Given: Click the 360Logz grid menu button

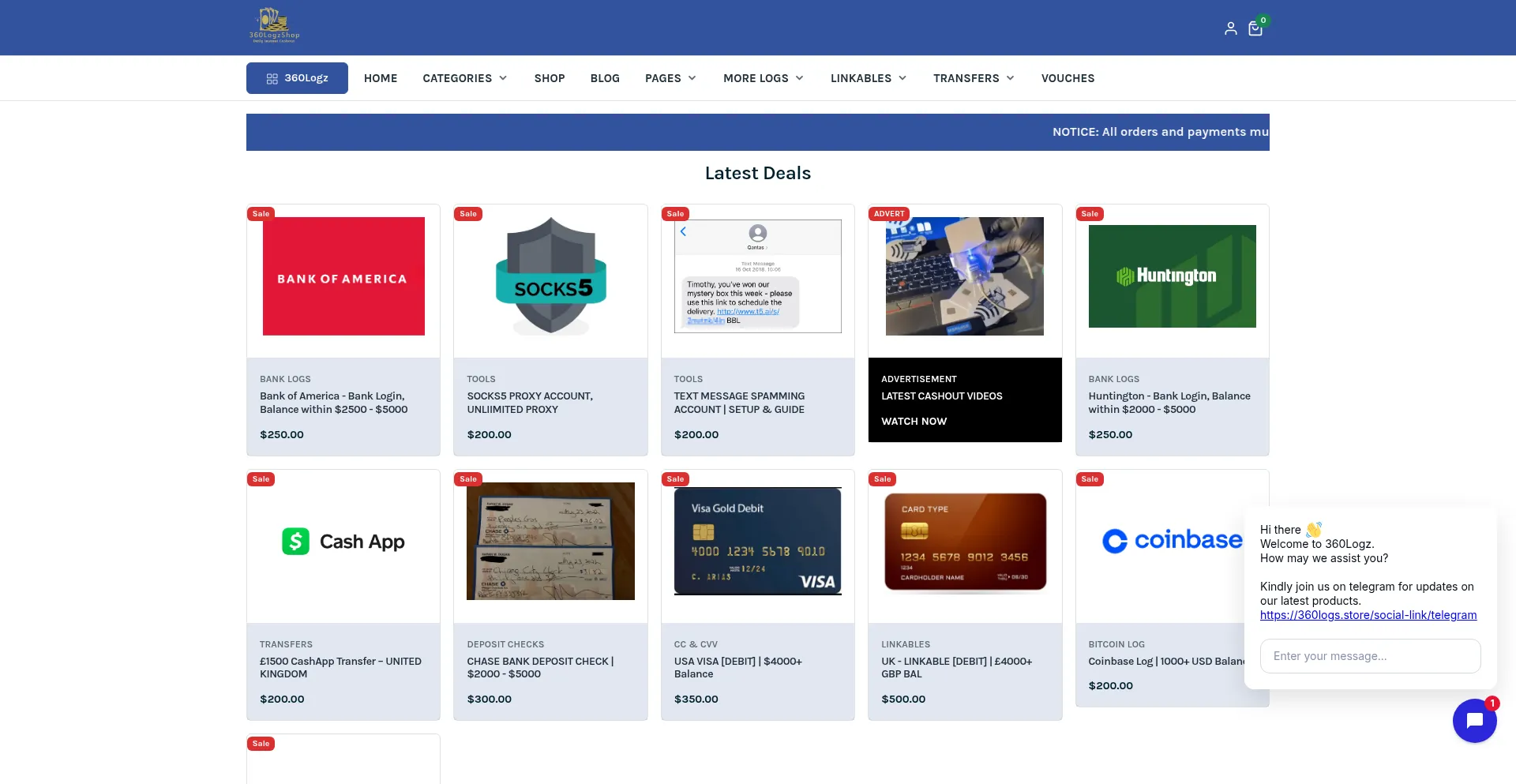Looking at the screenshot, I should (x=297, y=78).
